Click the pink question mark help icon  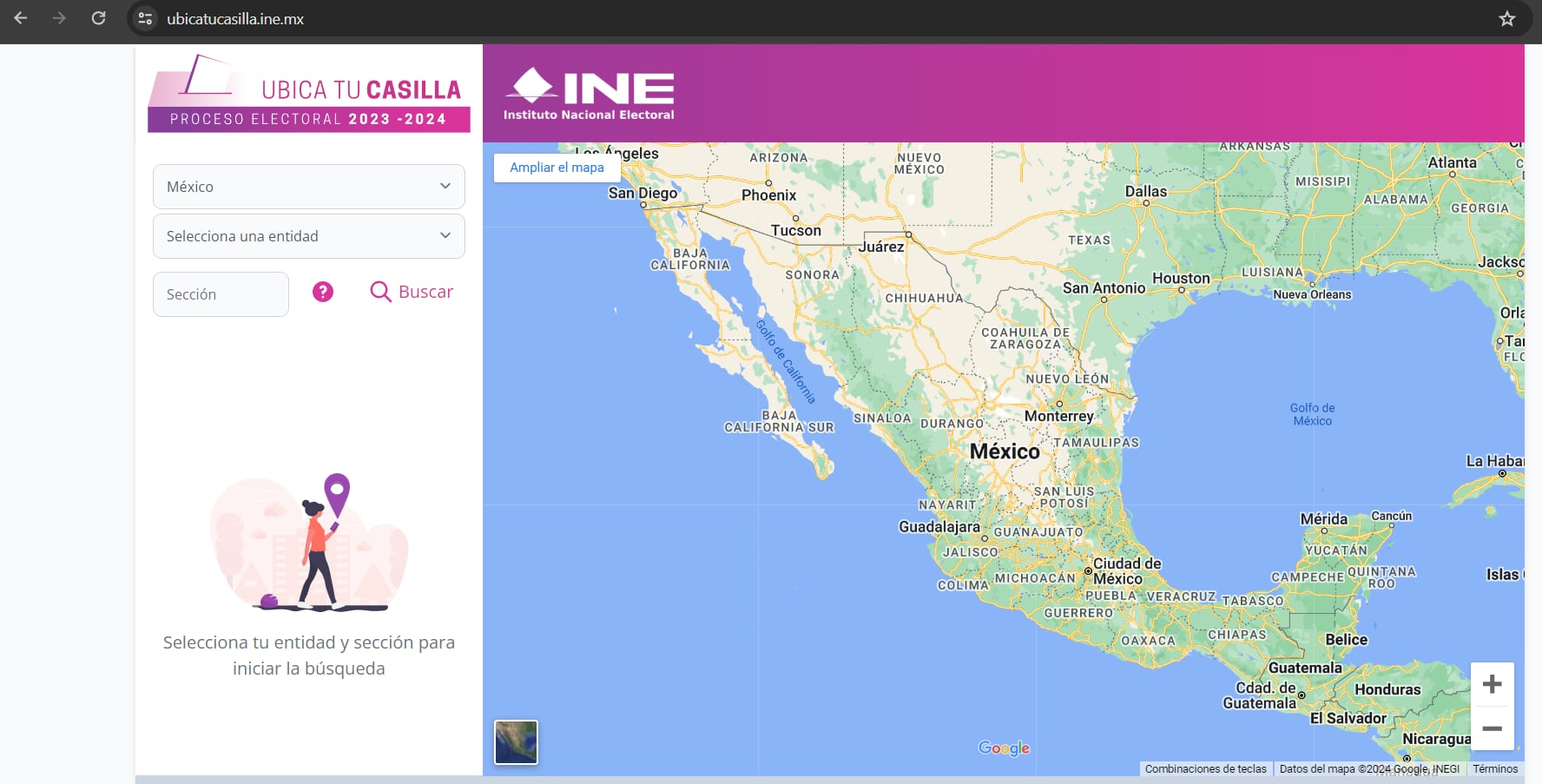pyautogui.click(x=323, y=292)
